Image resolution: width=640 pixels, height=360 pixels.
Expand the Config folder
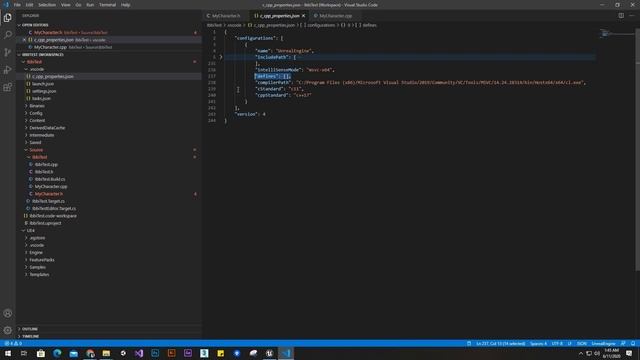point(36,113)
